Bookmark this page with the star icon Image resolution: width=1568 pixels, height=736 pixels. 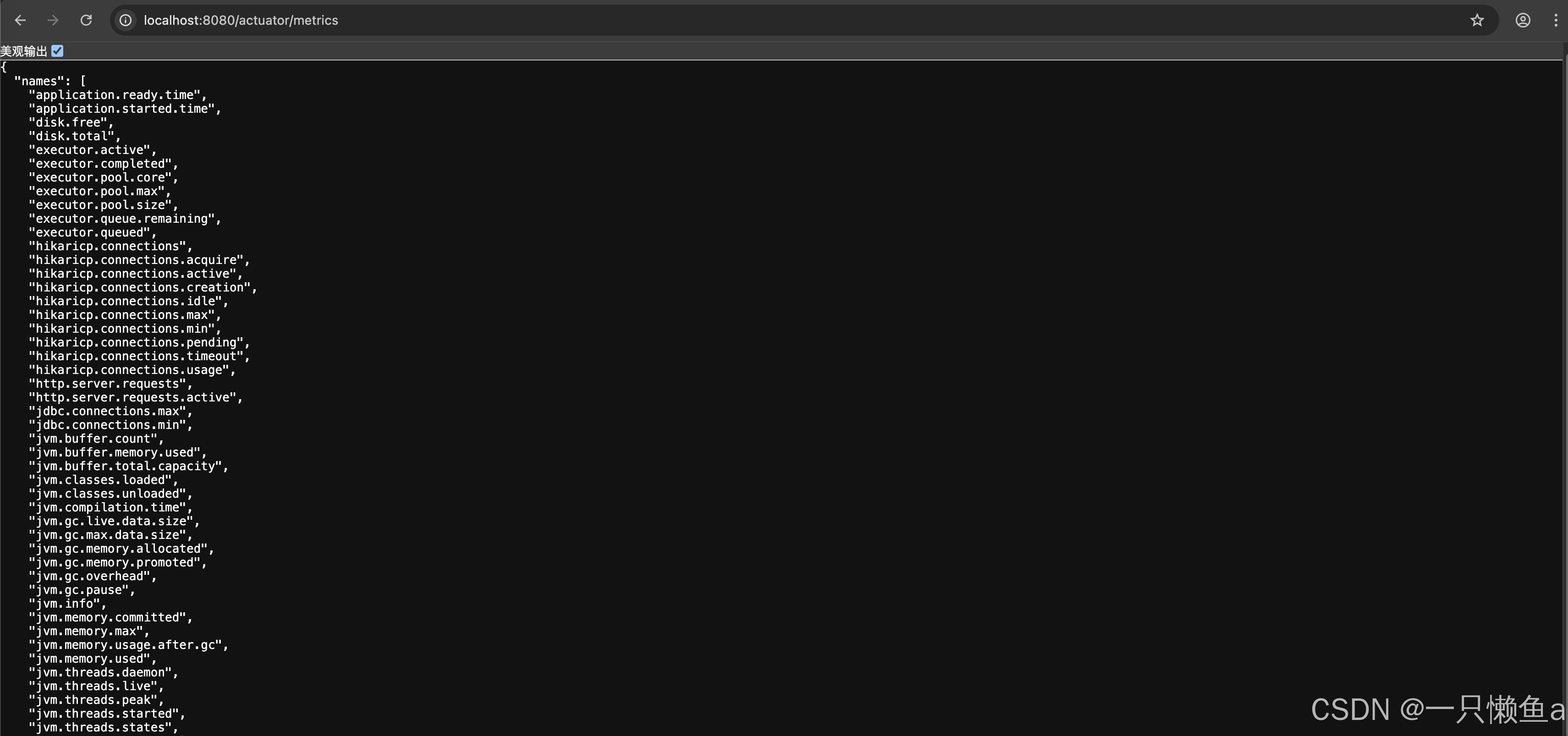[x=1477, y=20]
